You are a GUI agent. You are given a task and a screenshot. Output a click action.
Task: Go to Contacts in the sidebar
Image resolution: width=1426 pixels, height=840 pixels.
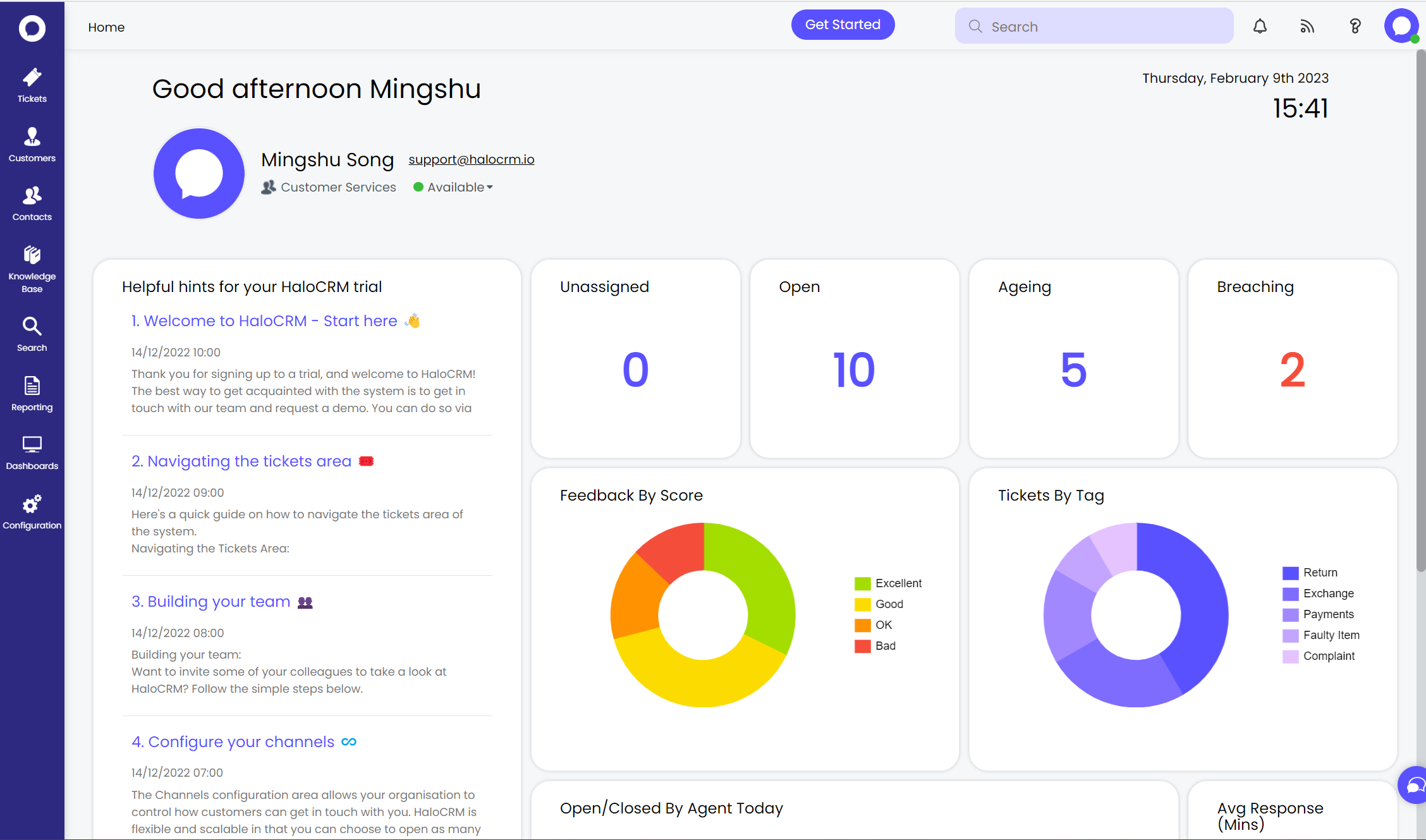click(x=32, y=203)
